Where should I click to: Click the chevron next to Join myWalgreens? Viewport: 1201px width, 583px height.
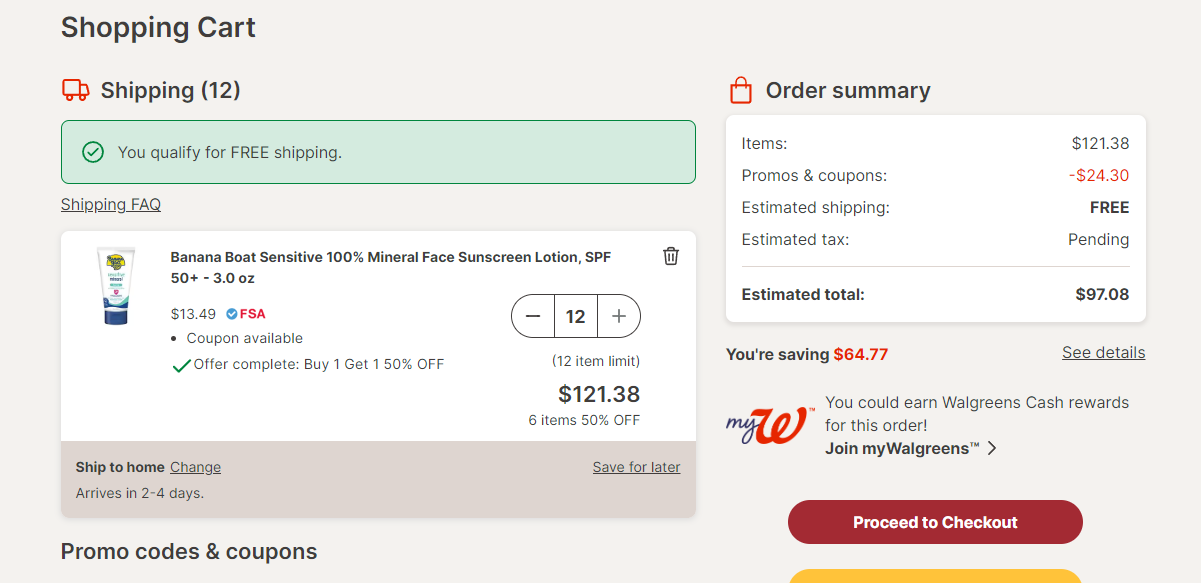click(992, 448)
